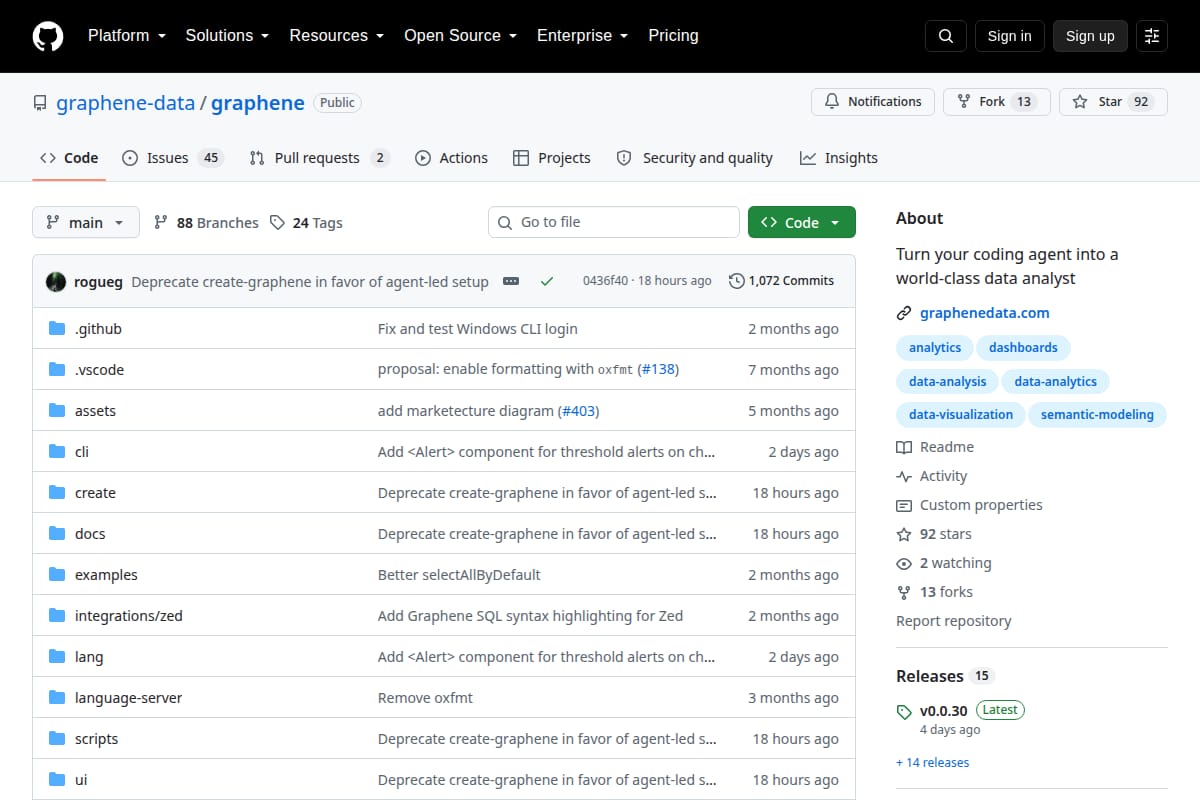Click the expand commit message ellipsis icon
The image size is (1200, 800).
click(511, 281)
